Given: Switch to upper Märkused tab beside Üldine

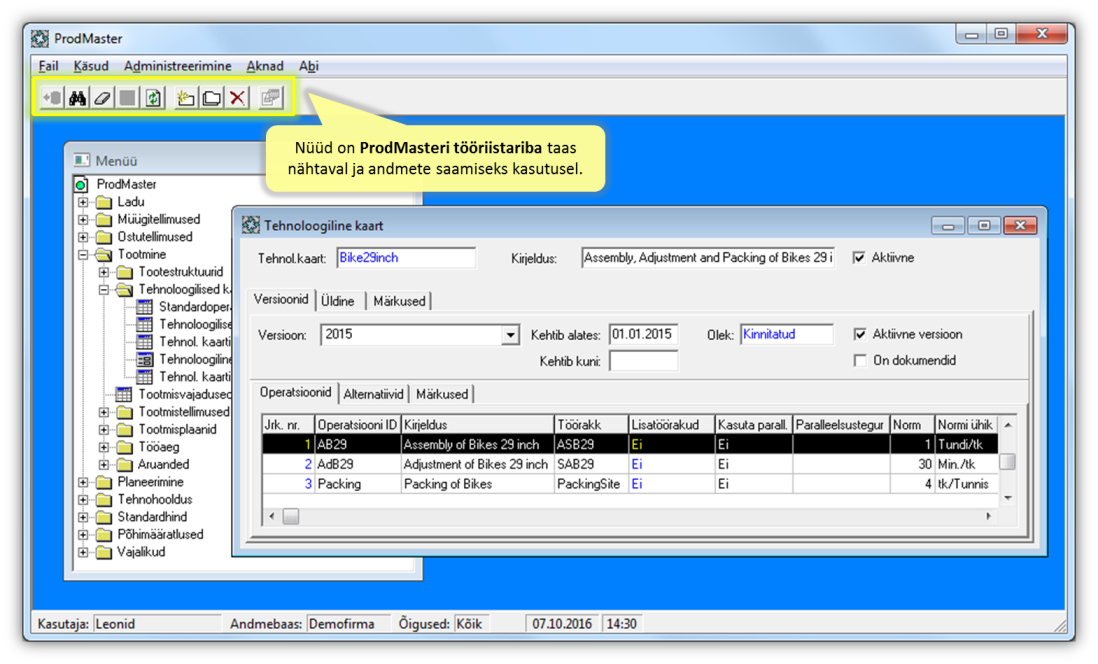Looking at the screenshot, I should tap(399, 301).
